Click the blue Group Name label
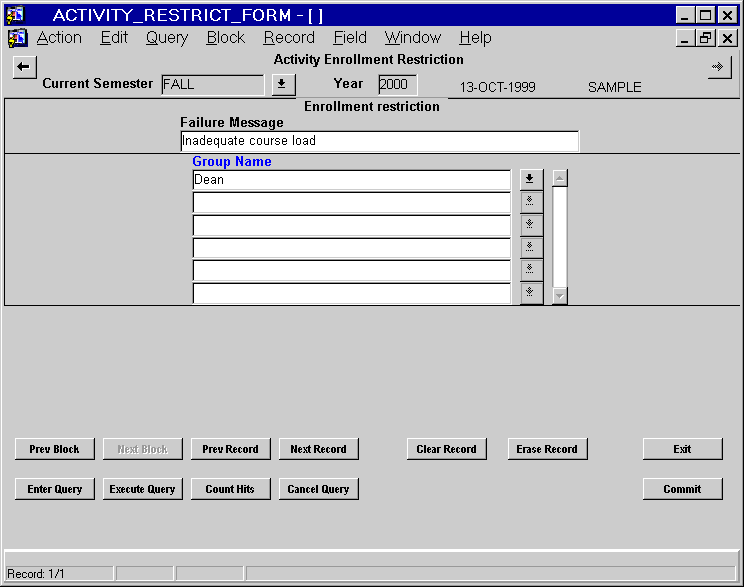 click(232, 161)
